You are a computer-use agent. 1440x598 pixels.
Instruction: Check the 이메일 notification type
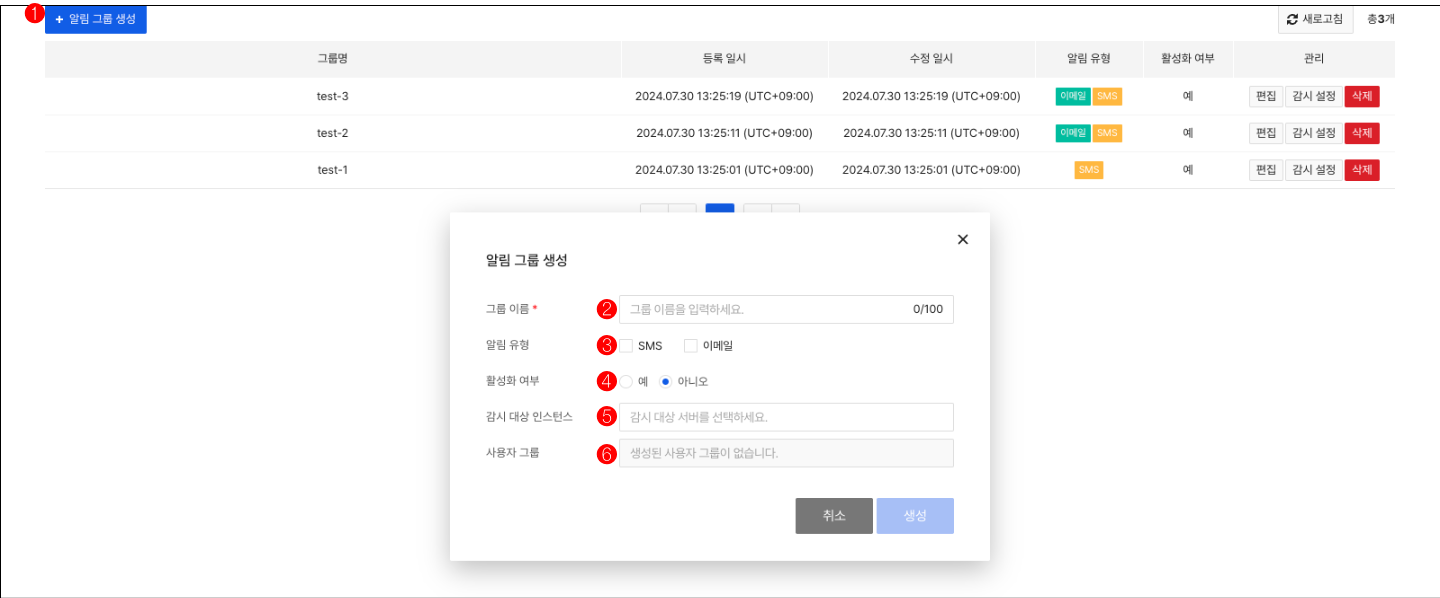[690, 346]
